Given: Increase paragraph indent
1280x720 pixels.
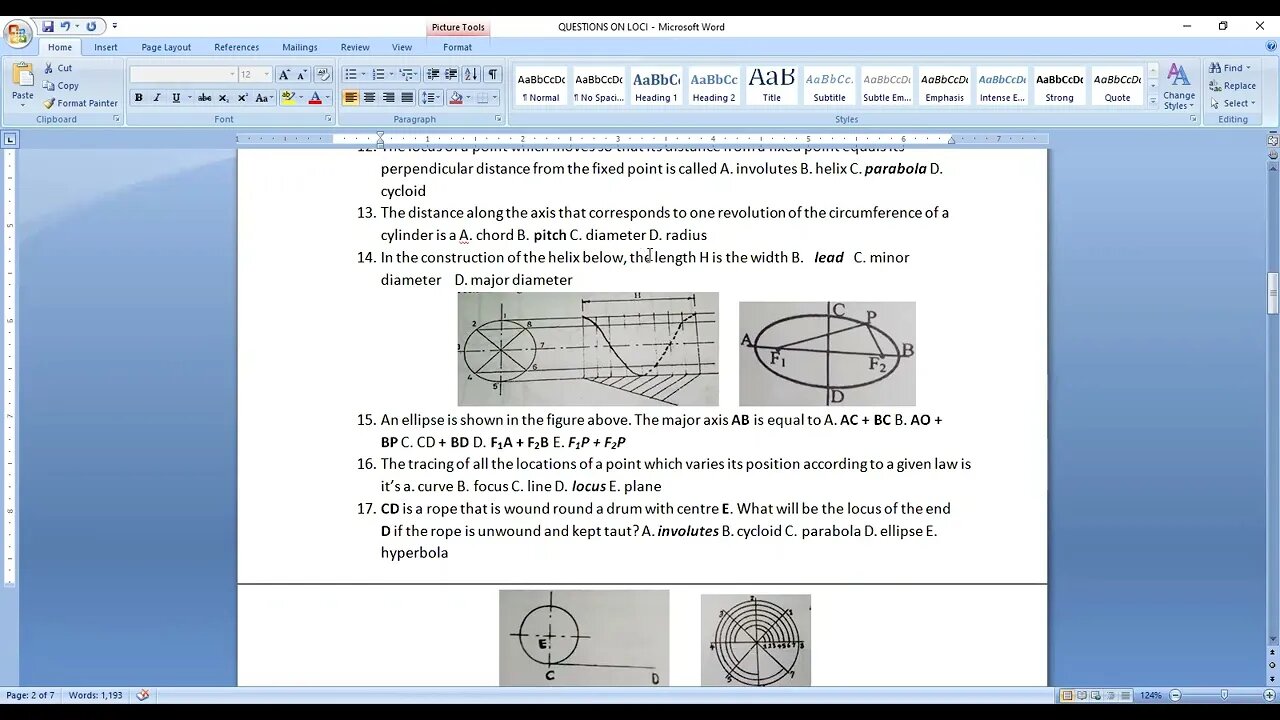Looking at the screenshot, I should [451, 74].
